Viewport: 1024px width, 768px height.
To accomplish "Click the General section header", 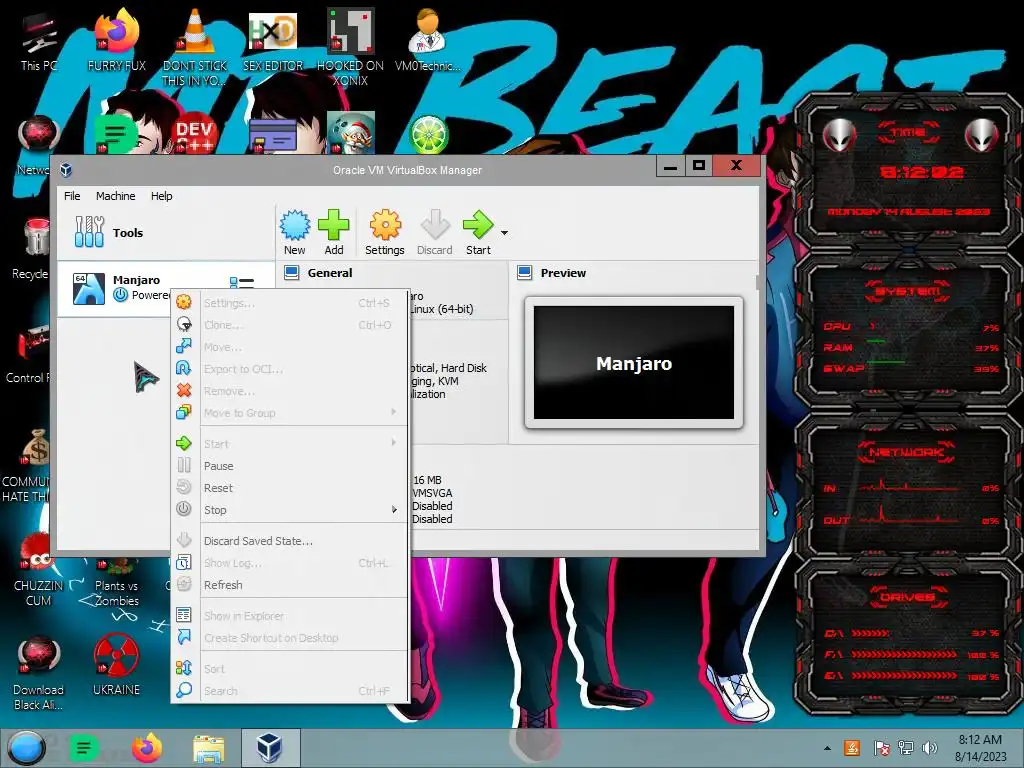I will pos(330,273).
